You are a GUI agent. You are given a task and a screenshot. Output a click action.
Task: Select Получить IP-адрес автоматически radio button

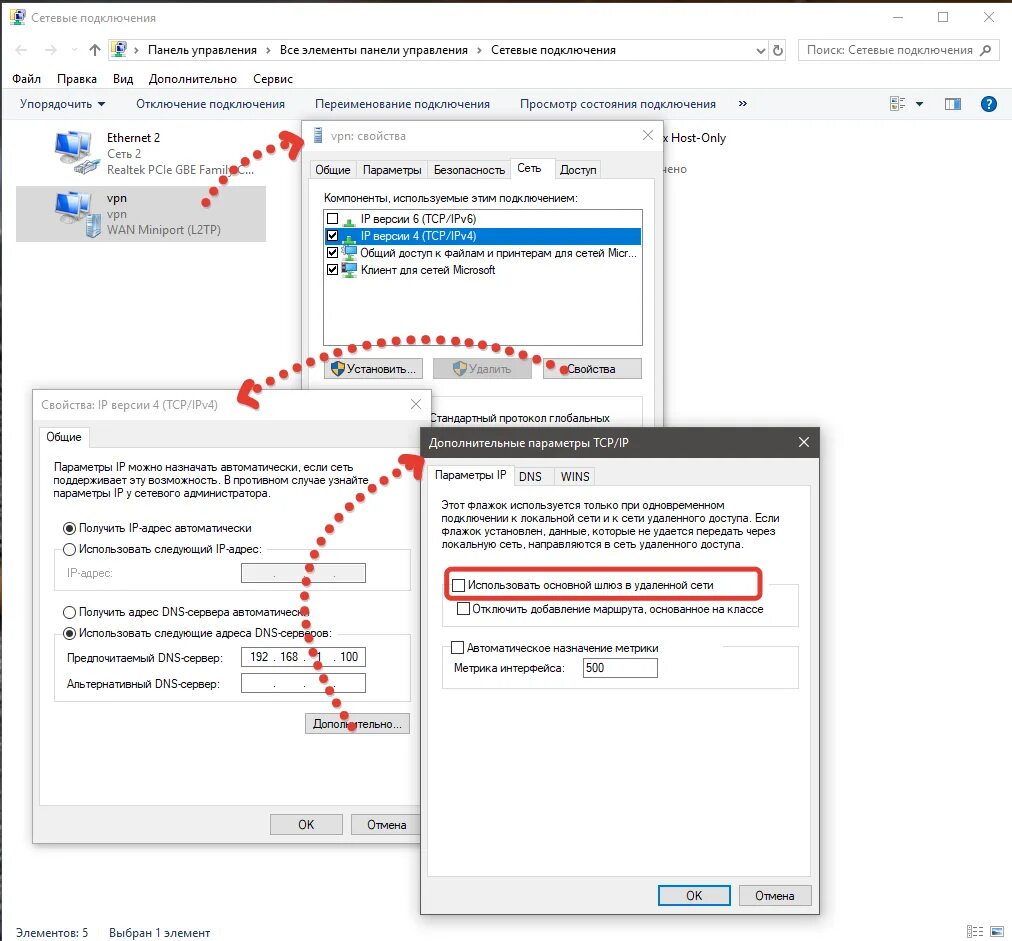[x=69, y=529]
